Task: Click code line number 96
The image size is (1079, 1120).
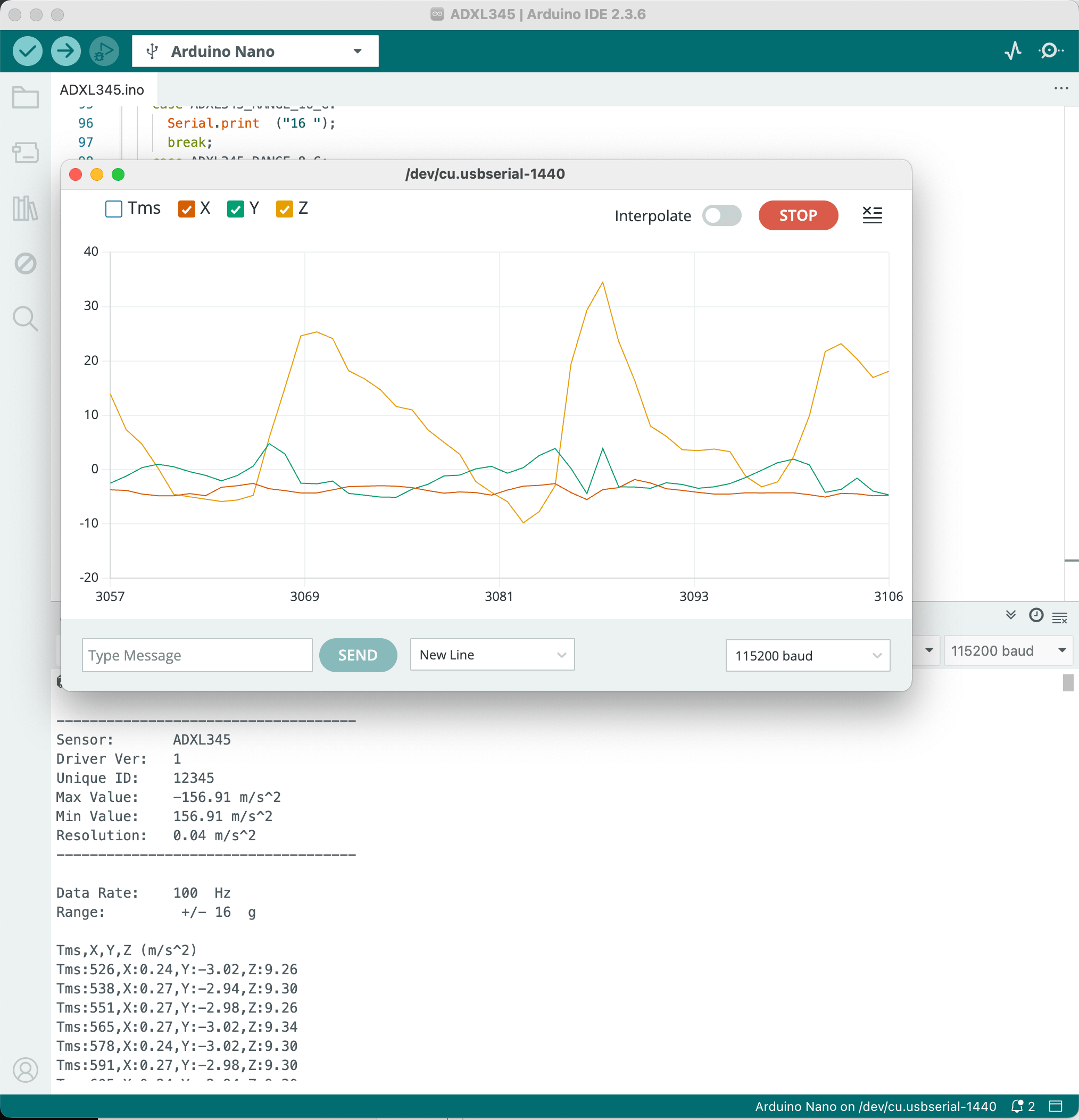Action: [86, 123]
